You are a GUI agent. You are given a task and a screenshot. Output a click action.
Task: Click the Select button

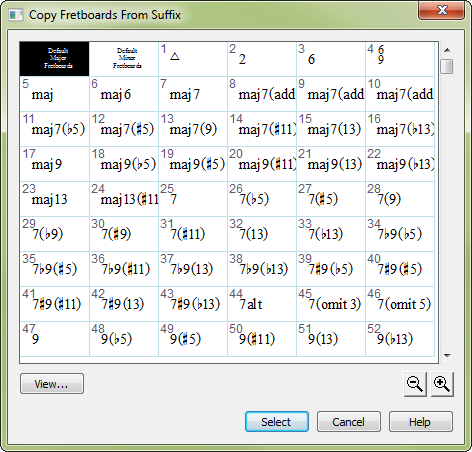[x=277, y=422]
